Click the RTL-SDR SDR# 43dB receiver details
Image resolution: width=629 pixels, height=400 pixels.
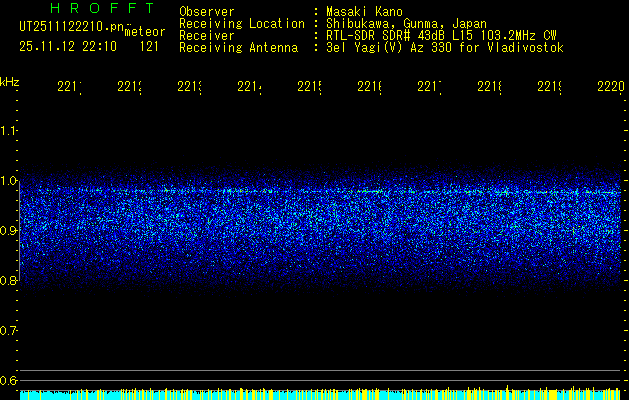[441, 36]
